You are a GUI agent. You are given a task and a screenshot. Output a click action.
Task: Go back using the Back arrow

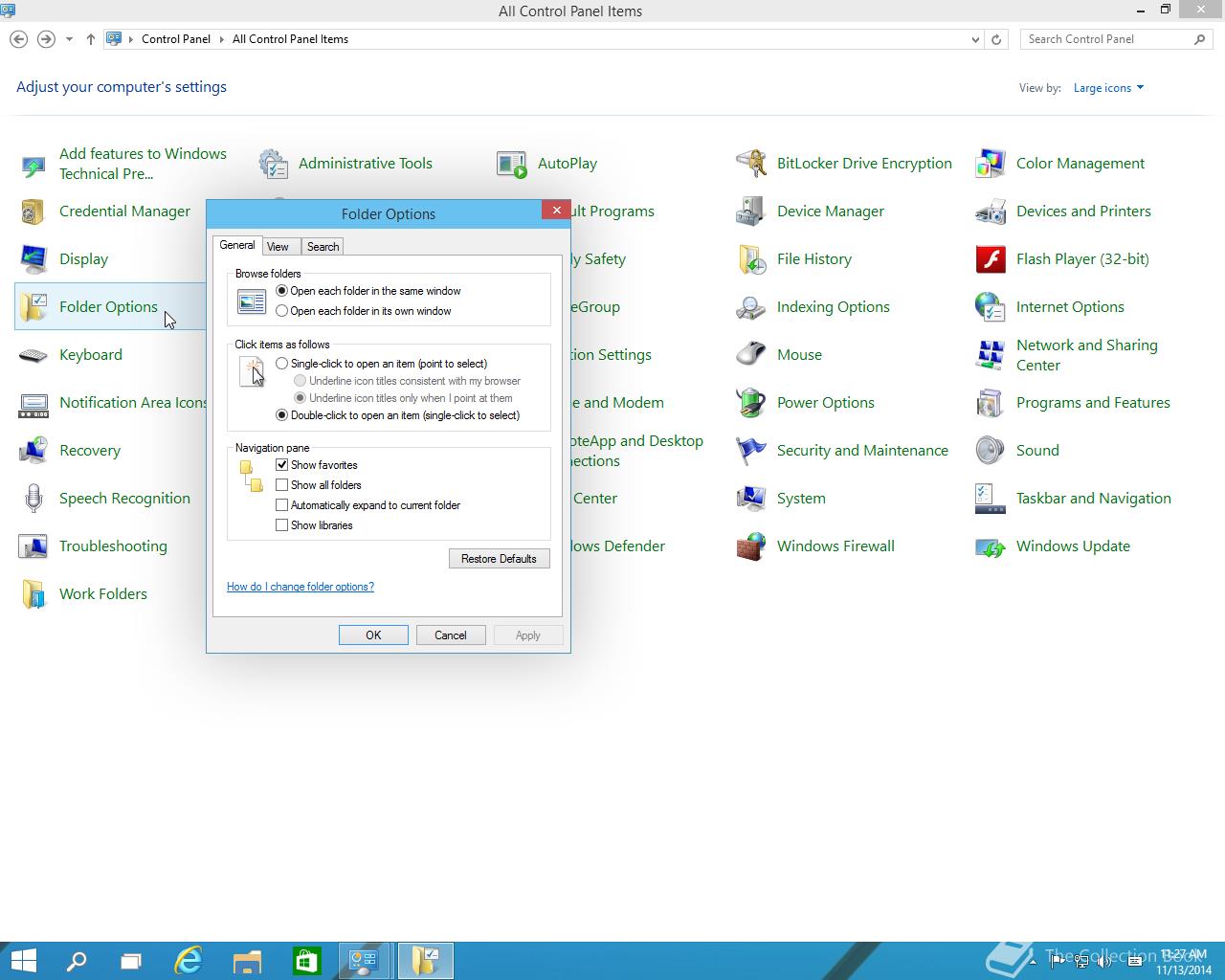click(18, 39)
